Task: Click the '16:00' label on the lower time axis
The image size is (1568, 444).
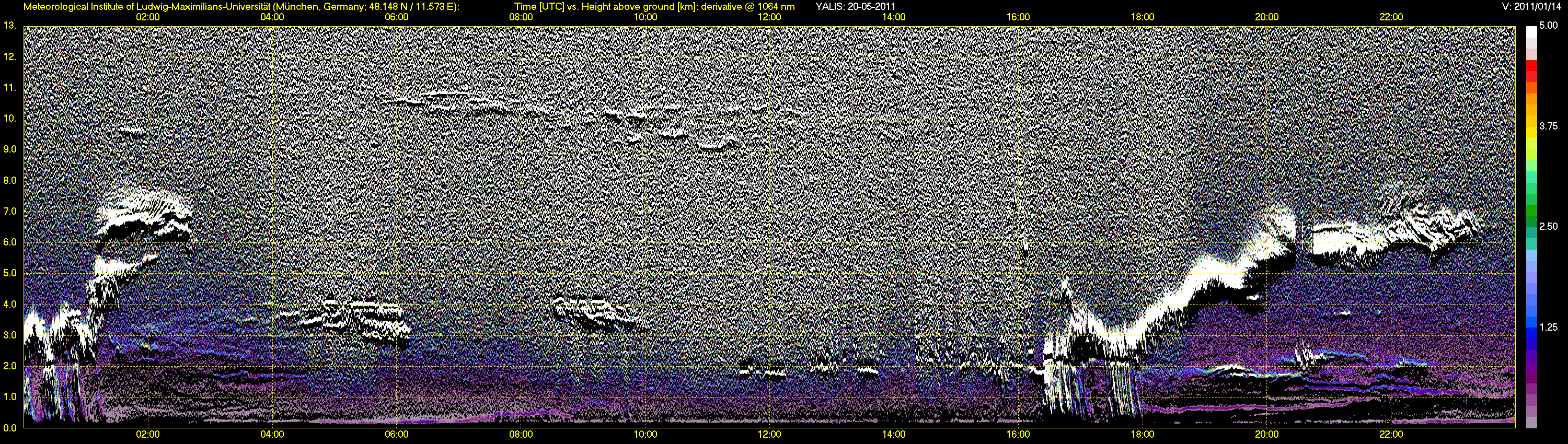Action: 1018,434
